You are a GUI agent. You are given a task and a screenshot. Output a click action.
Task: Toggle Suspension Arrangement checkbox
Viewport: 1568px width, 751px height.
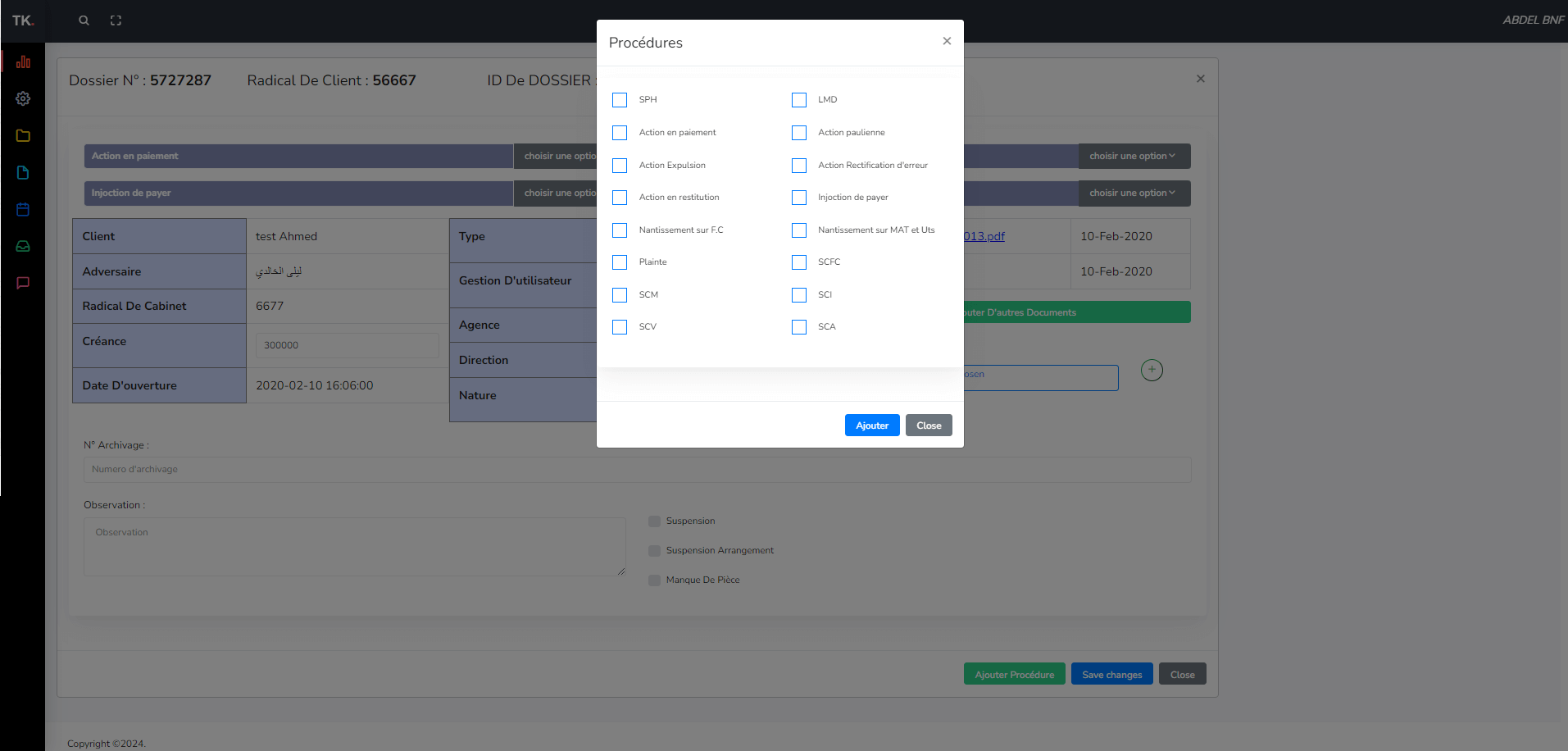click(654, 551)
